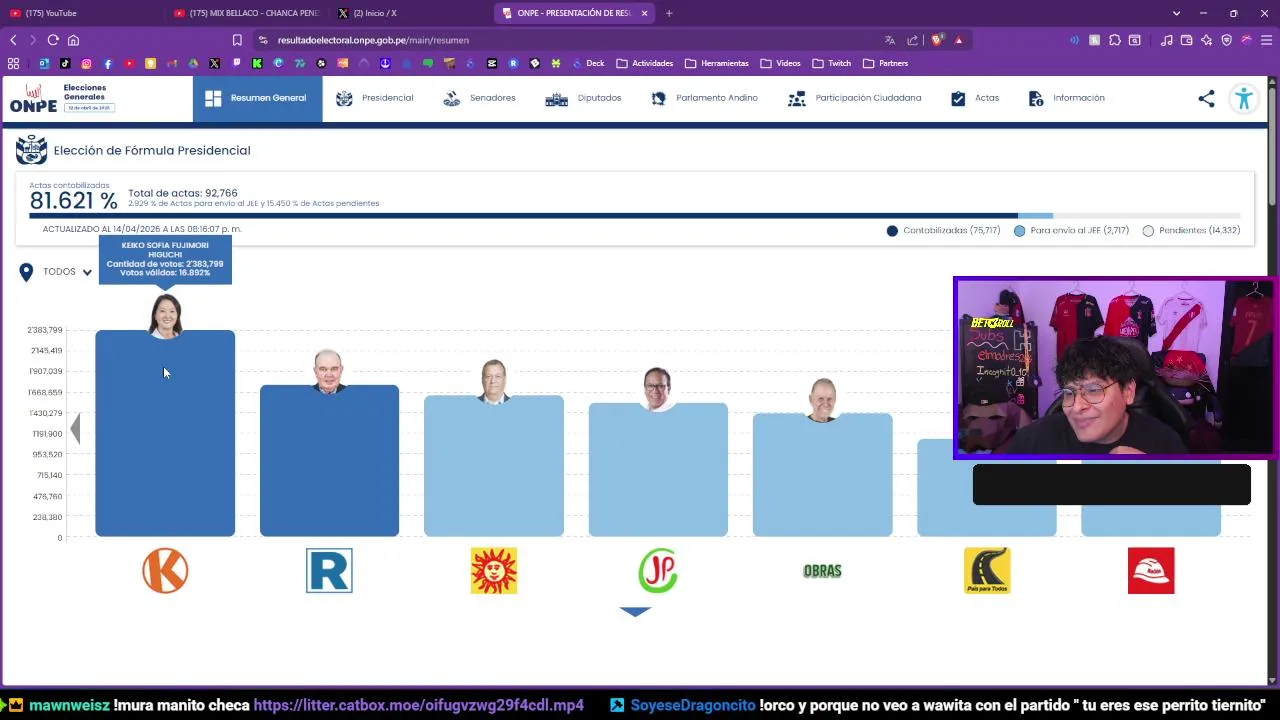The width and height of the screenshot is (1280, 720).
Task: Click the address bar URL
Action: click(373, 40)
